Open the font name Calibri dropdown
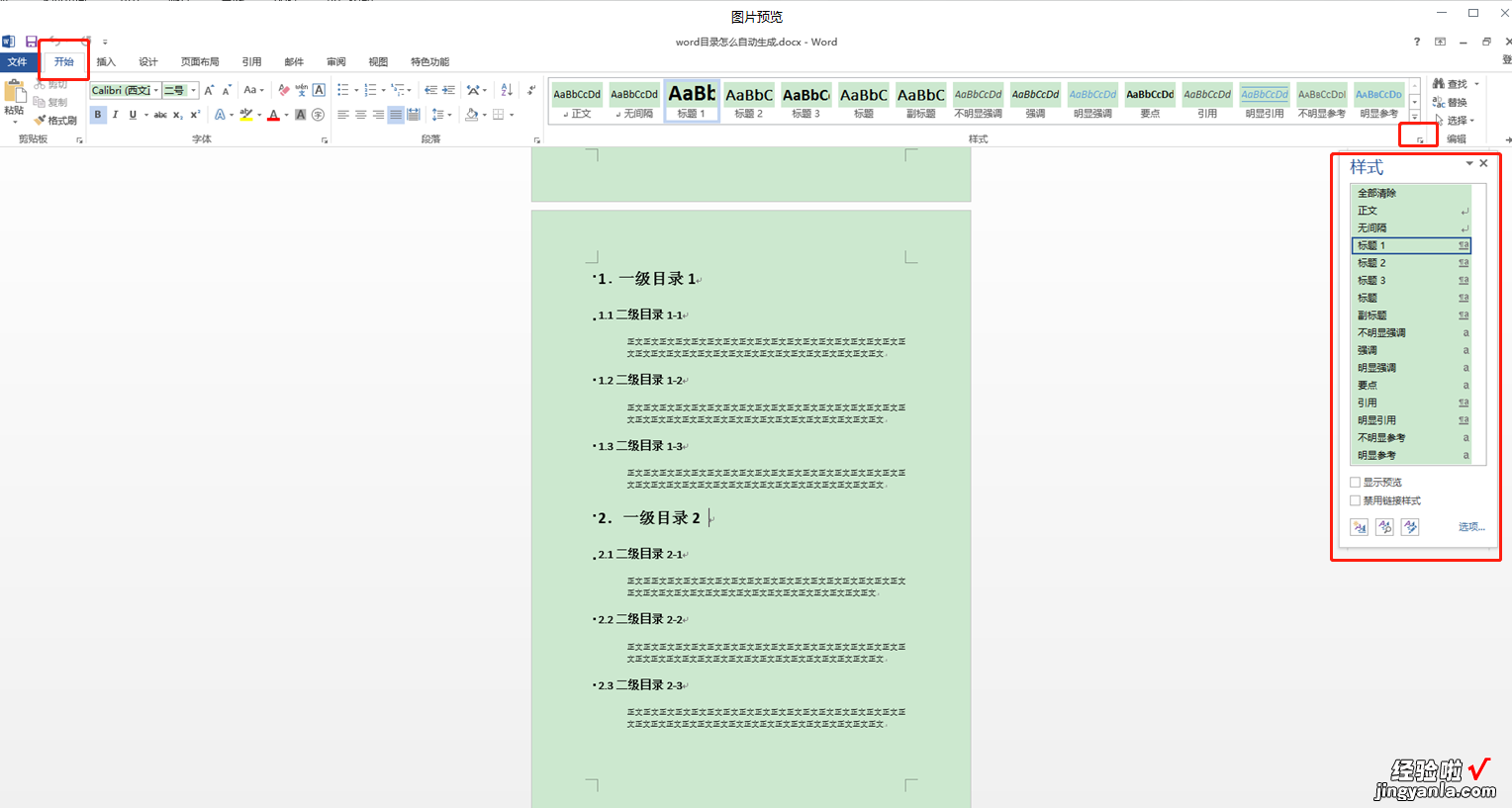1512x808 pixels. 155,90
